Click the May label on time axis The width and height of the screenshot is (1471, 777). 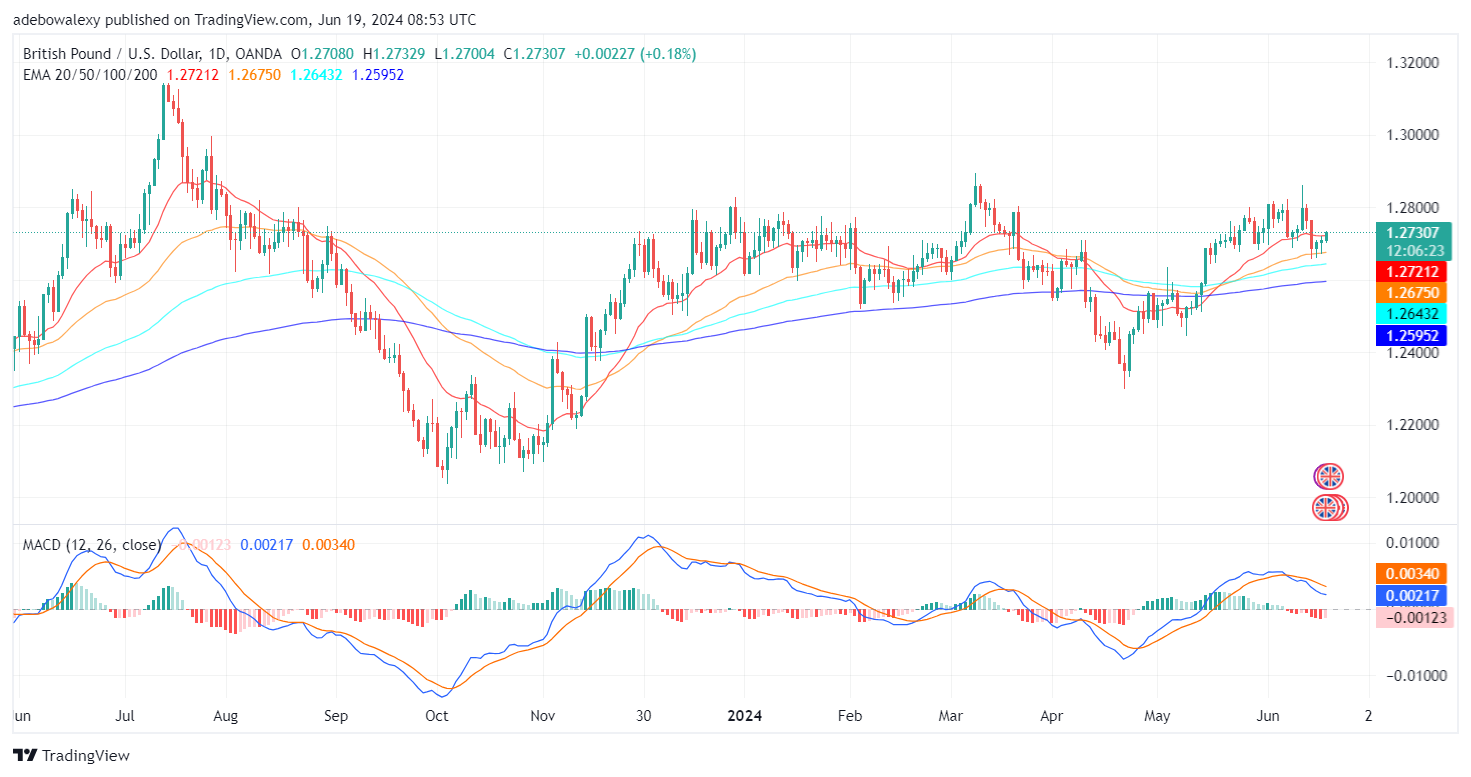[1156, 716]
